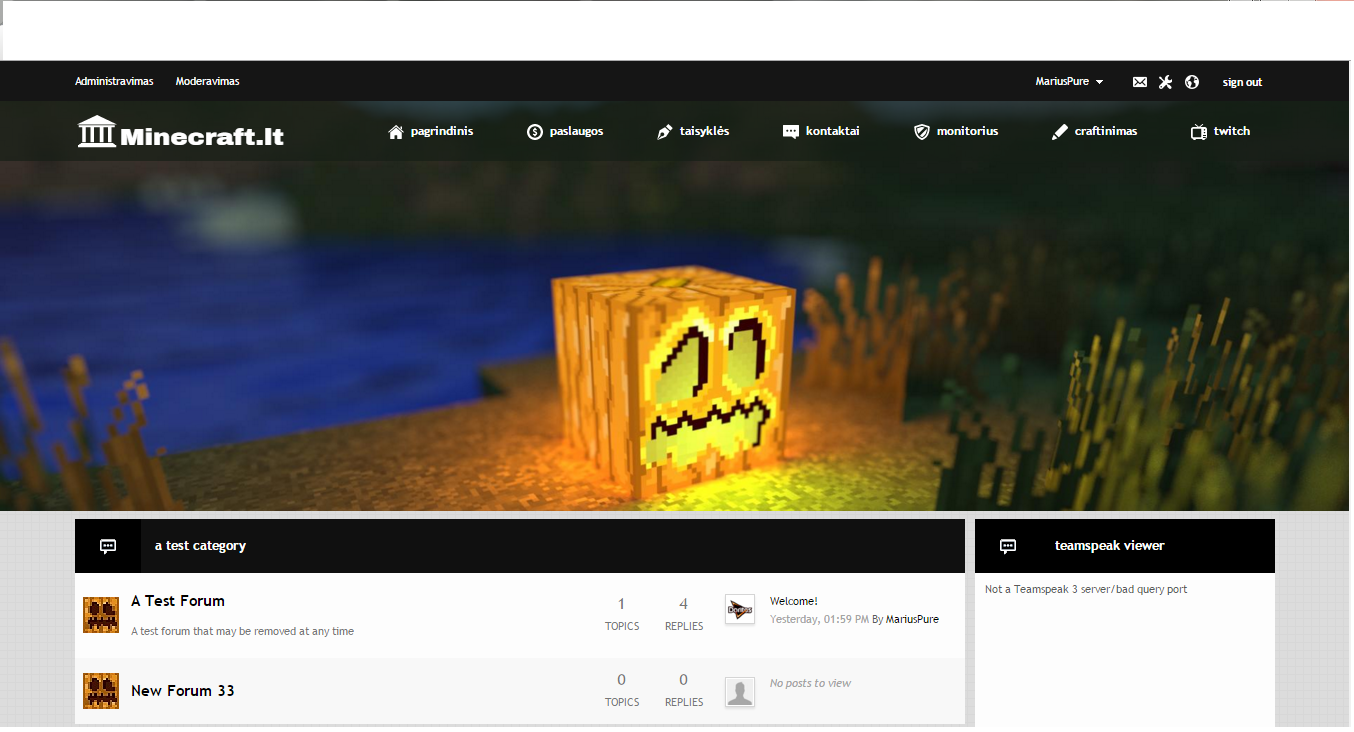This screenshot has width=1354, height=732.
Task: Open the kontaktai page
Action: point(832,131)
